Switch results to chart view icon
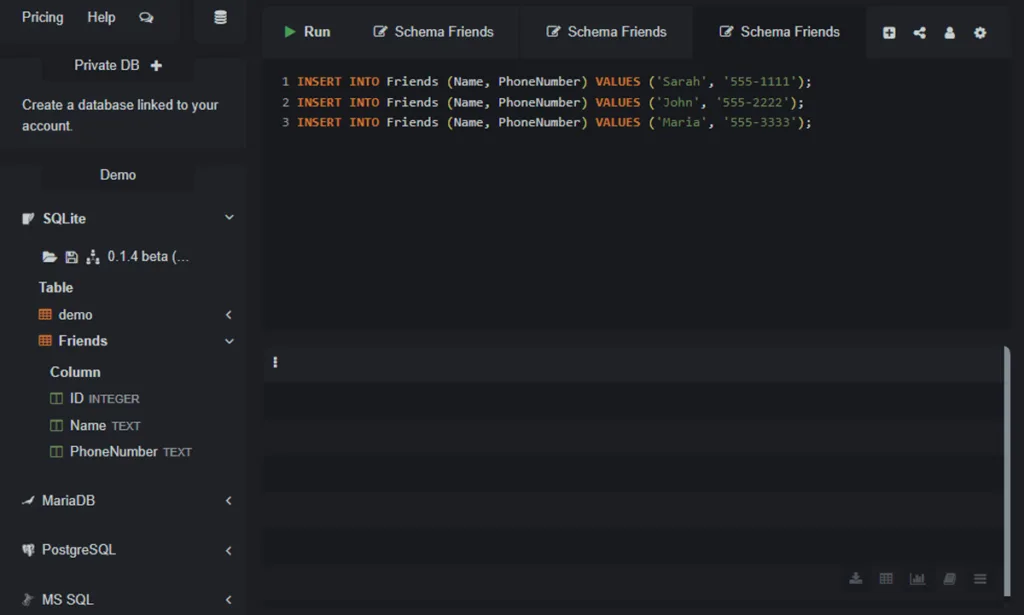Viewport: 1024px width, 615px height. 917,578
